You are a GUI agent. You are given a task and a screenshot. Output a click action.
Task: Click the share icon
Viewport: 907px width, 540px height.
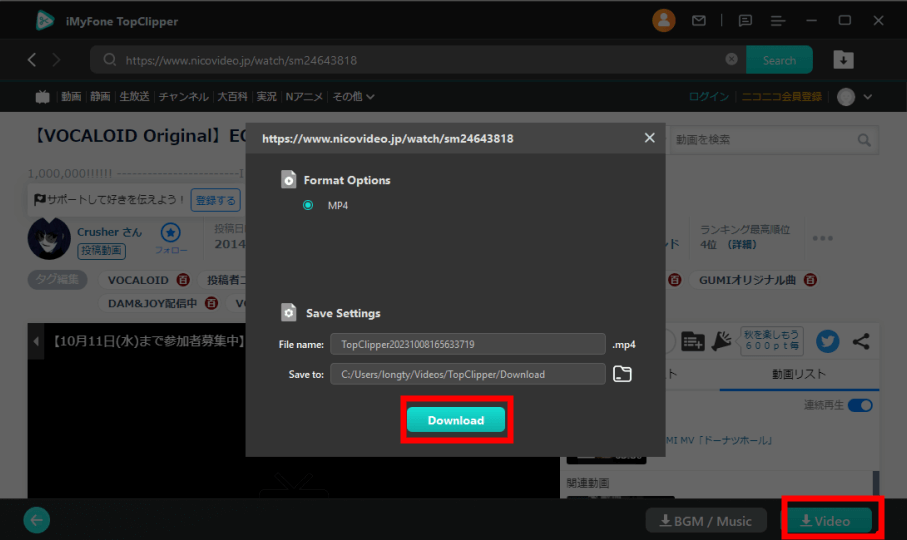tap(861, 341)
